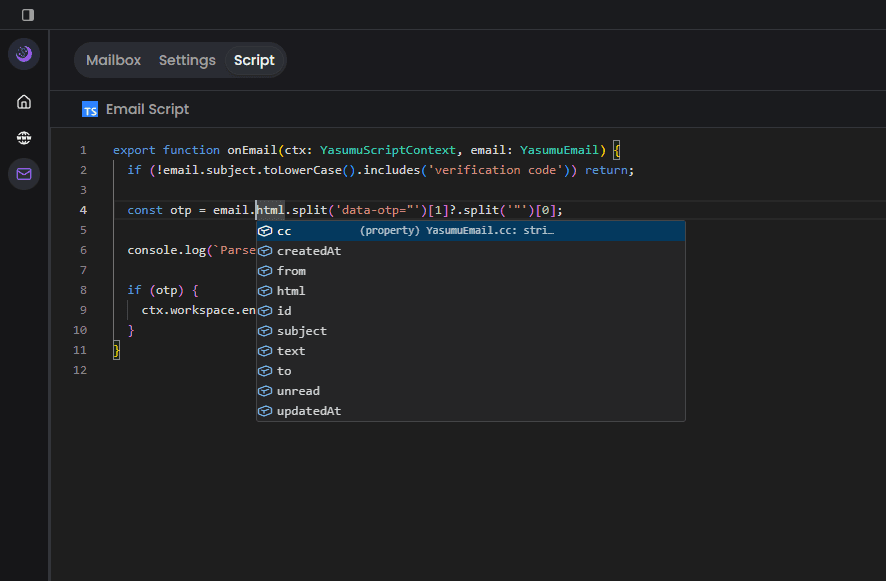Click the property icon next to 'cc' suggestion
The height and width of the screenshot is (581, 886).
(x=267, y=230)
